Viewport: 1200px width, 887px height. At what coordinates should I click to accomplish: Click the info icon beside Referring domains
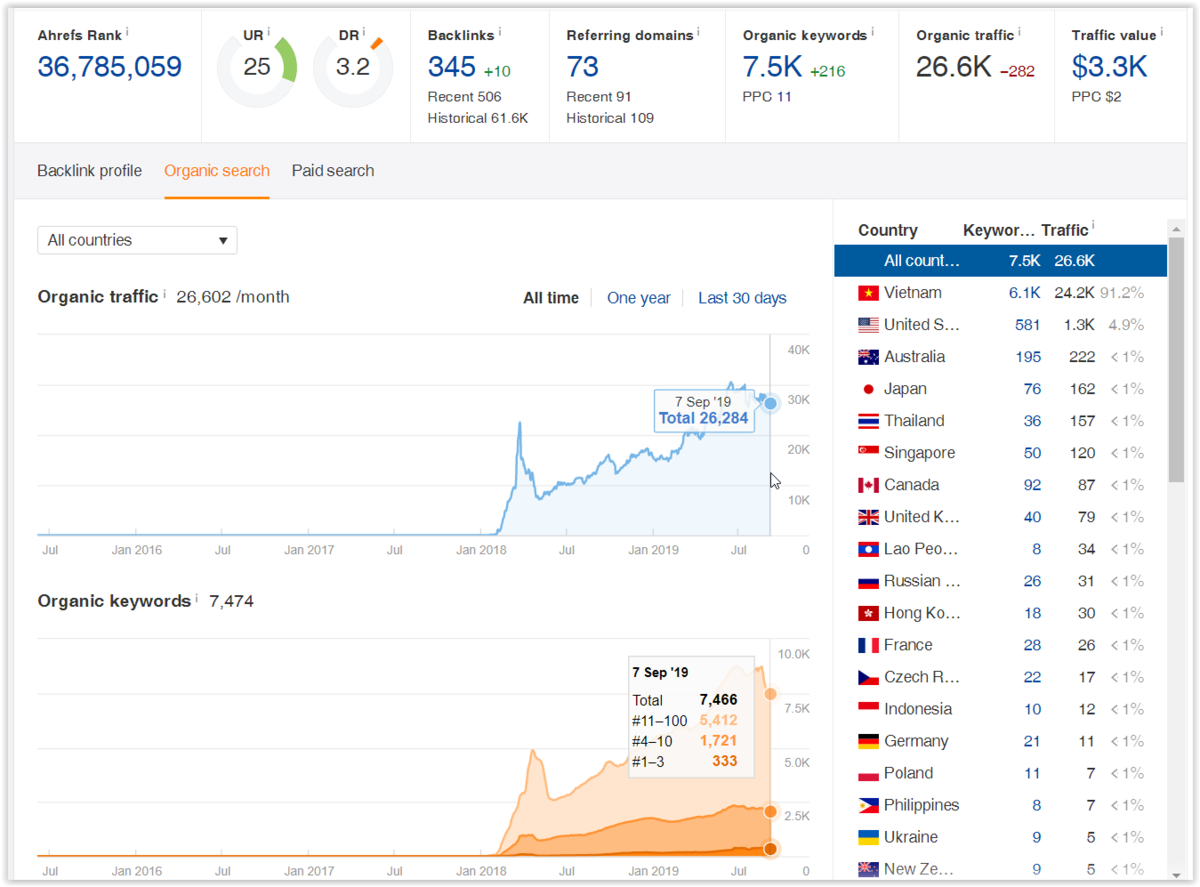pyautogui.click(x=697, y=32)
